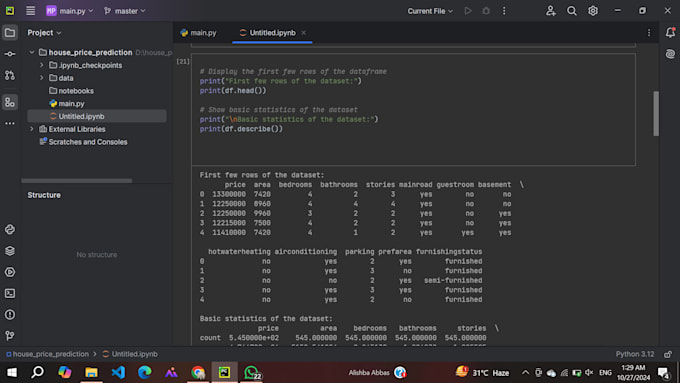The image size is (680, 383).
Task: Open the Windows Start menu
Action: 12,372
